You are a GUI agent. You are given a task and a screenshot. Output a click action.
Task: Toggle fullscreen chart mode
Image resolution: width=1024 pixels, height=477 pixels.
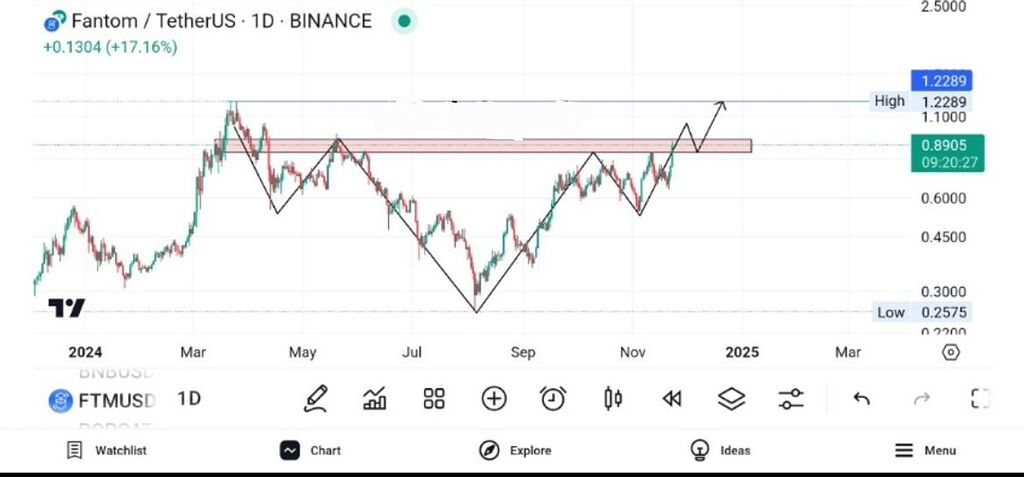(981, 399)
